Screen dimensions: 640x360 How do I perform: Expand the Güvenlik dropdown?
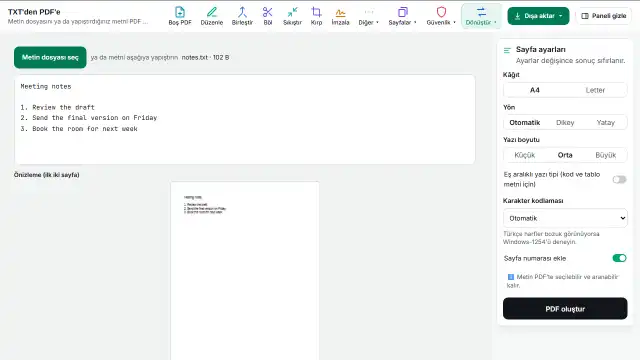tap(441, 16)
